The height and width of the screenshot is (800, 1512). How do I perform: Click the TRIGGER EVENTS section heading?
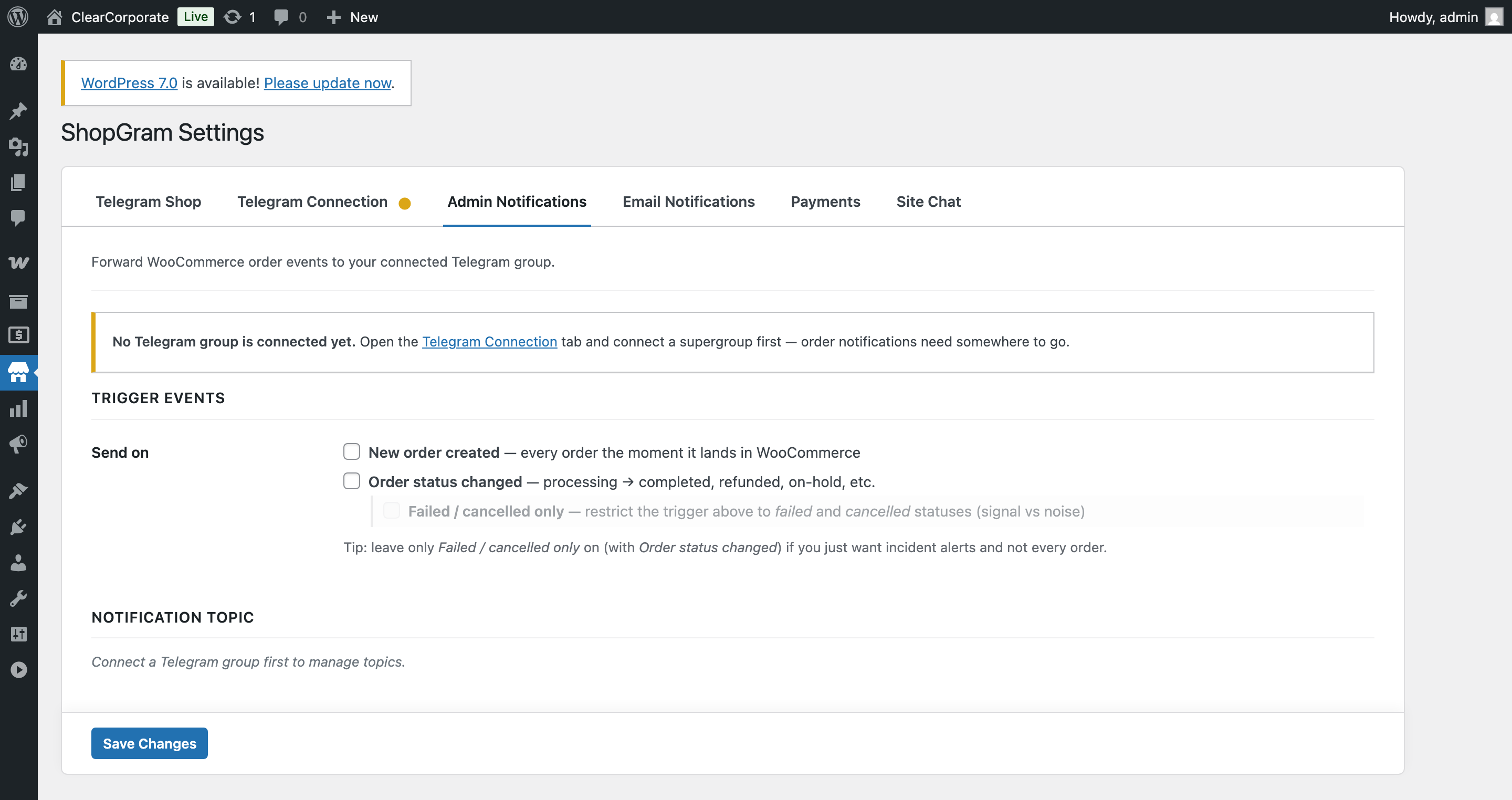coord(159,398)
